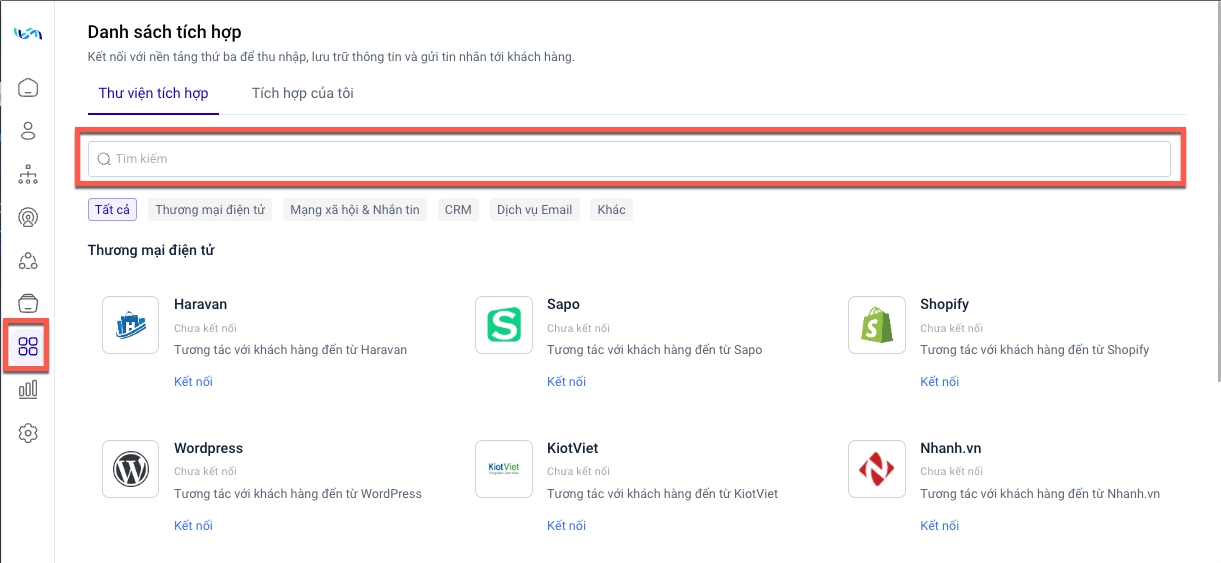Open the home icon in sidebar
The height and width of the screenshot is (563, 1221).
click(x=28, y=88)
